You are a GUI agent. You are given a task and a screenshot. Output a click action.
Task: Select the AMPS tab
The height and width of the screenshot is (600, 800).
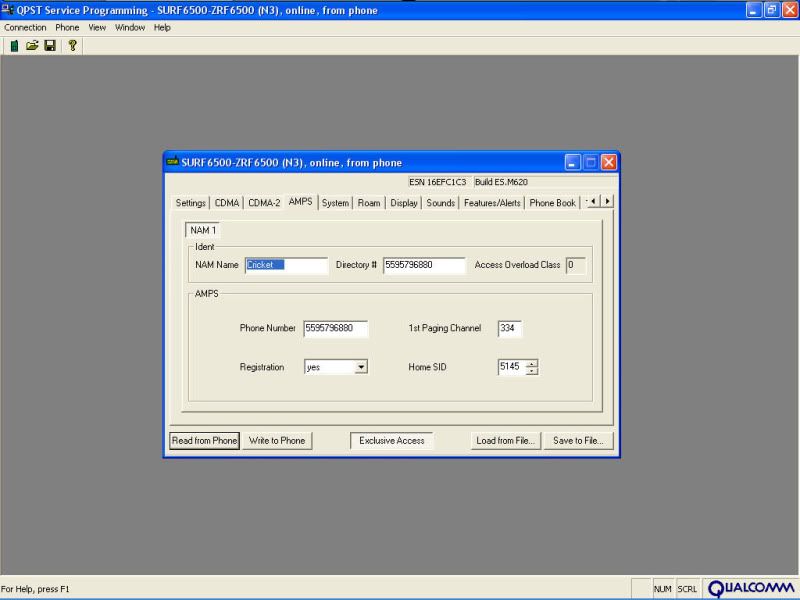coord(301,202)
